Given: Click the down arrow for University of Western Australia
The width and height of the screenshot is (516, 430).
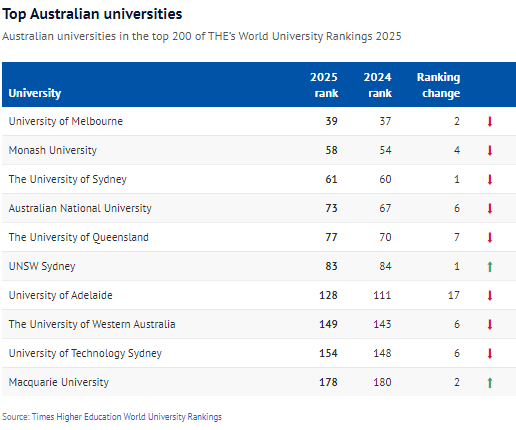Looking at the screenshot, I should (x=490, y=324).
